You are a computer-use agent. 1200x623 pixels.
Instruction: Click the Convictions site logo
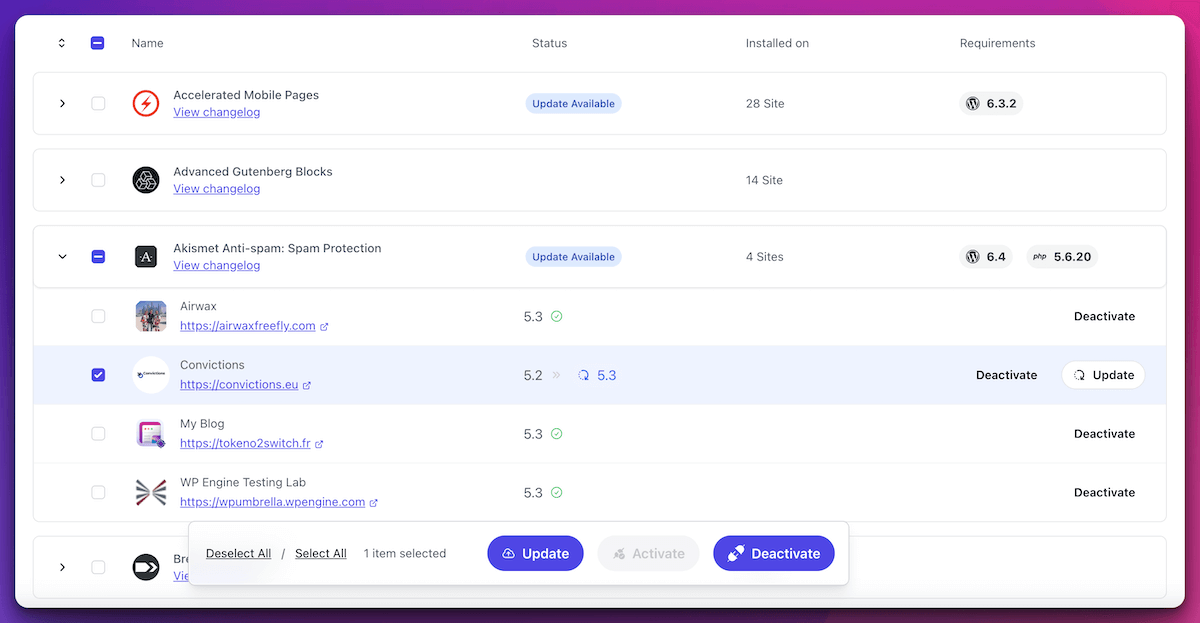tap(151, 375)
